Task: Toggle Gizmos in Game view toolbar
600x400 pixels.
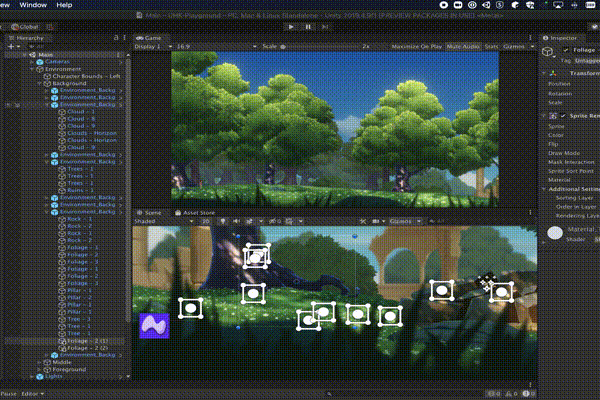Action: [x=514, y=46]
